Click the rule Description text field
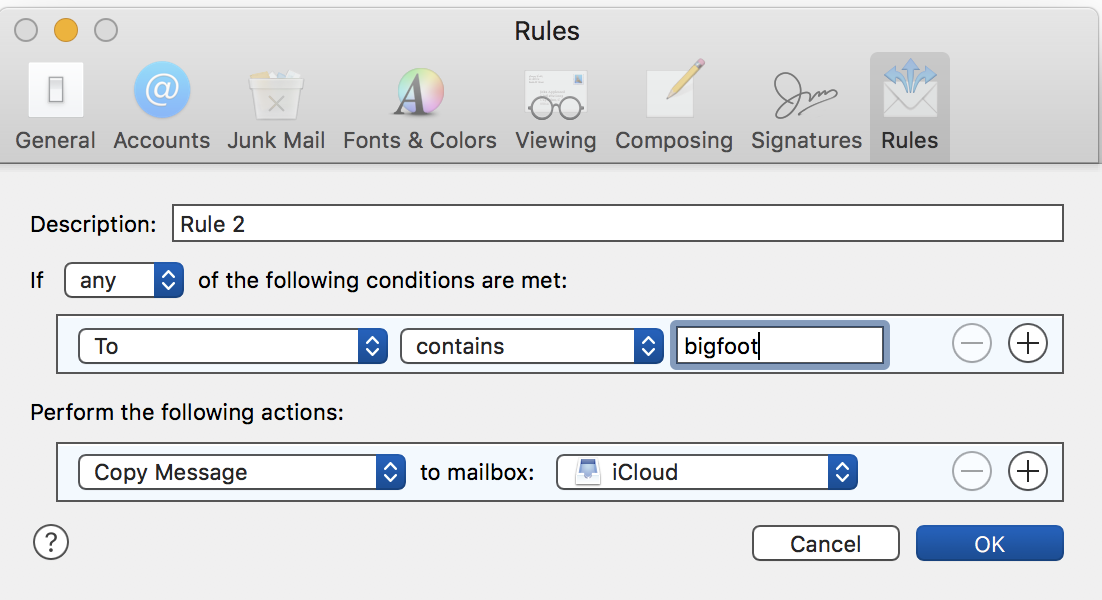The width and height of the screenshot is (1102, 600). 617,224
